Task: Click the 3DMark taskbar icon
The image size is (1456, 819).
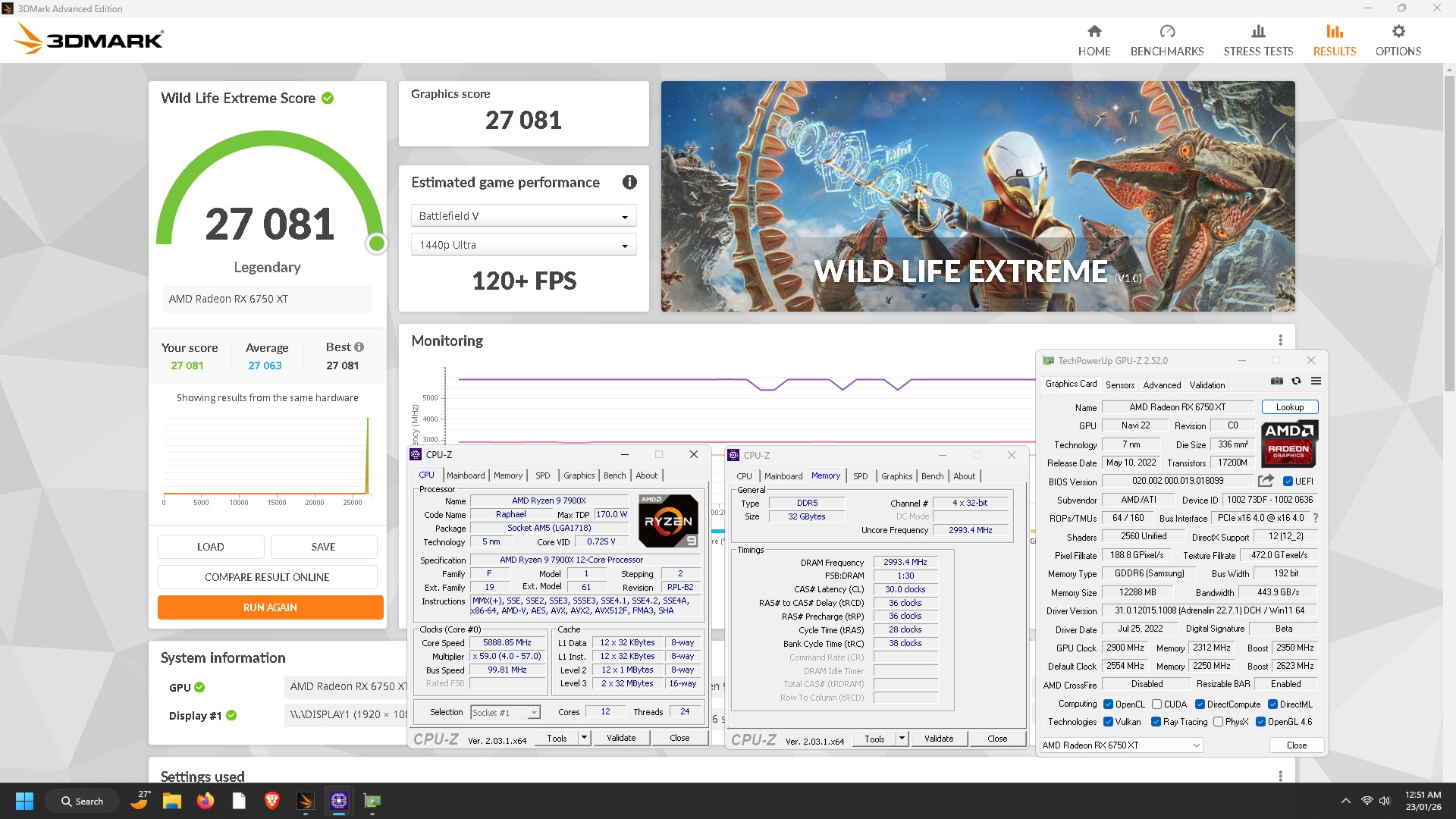Action: [x=306, y=801]
